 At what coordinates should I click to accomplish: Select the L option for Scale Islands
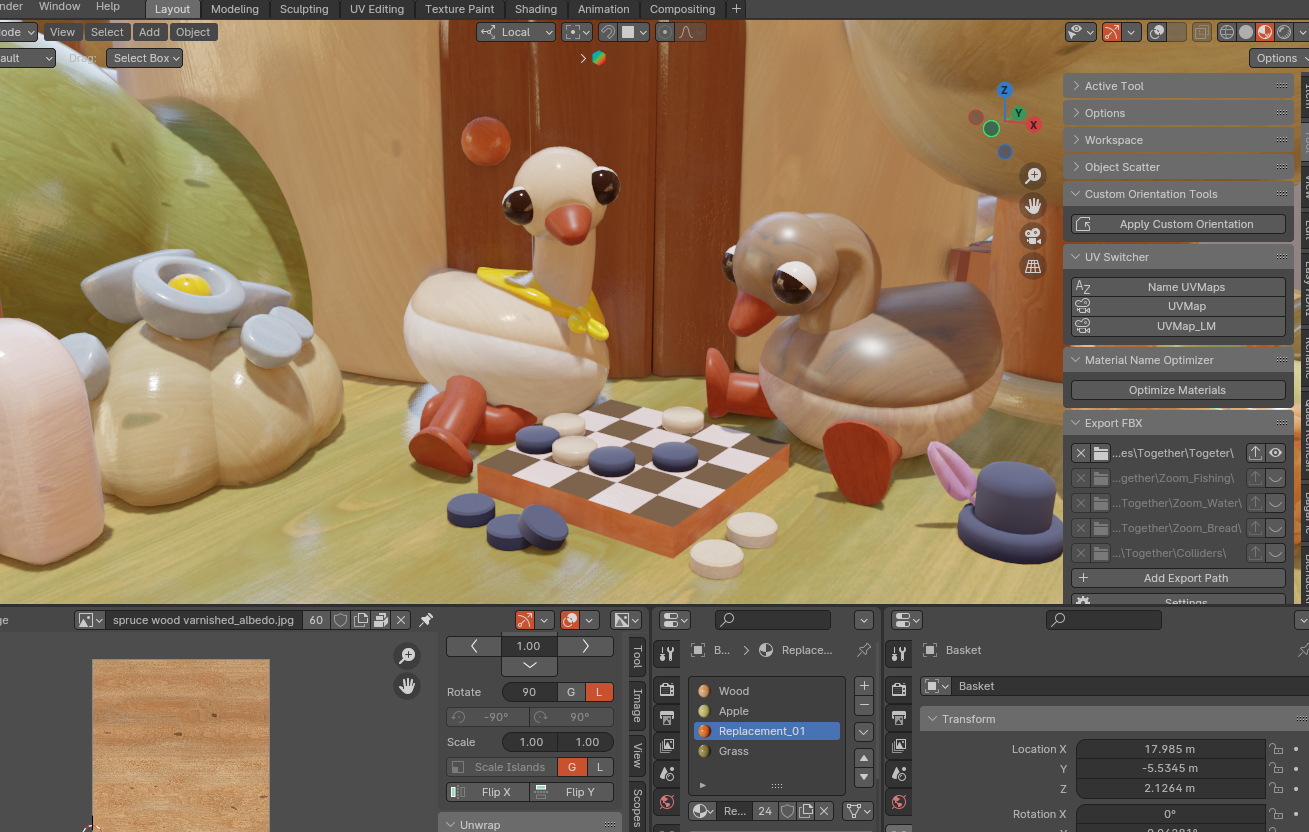click(x=599, y=767)
